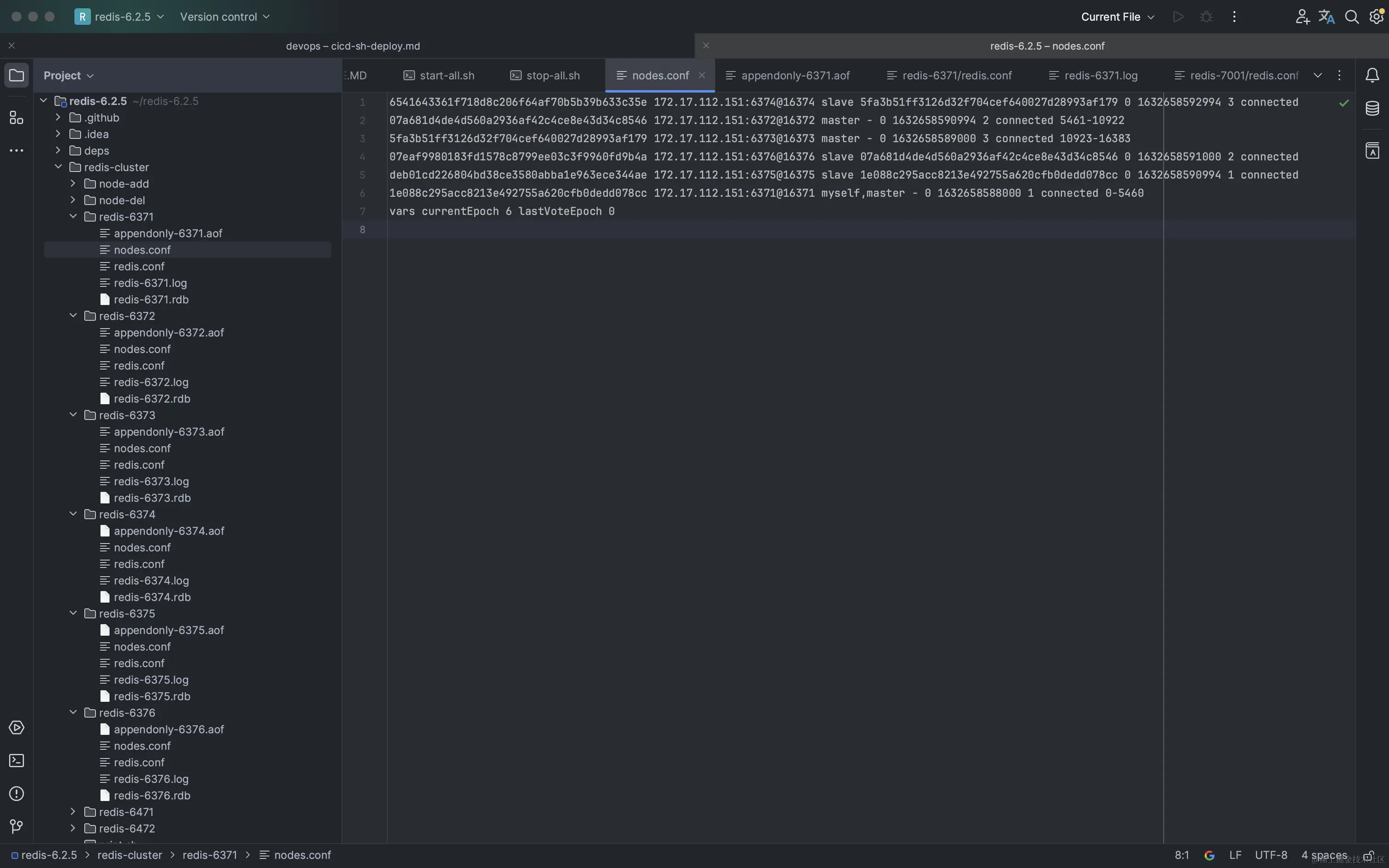Click the Debug bug icon
Image resolution: width=1389 pixels, height=868 pixels.
(x=1207, y=17)
